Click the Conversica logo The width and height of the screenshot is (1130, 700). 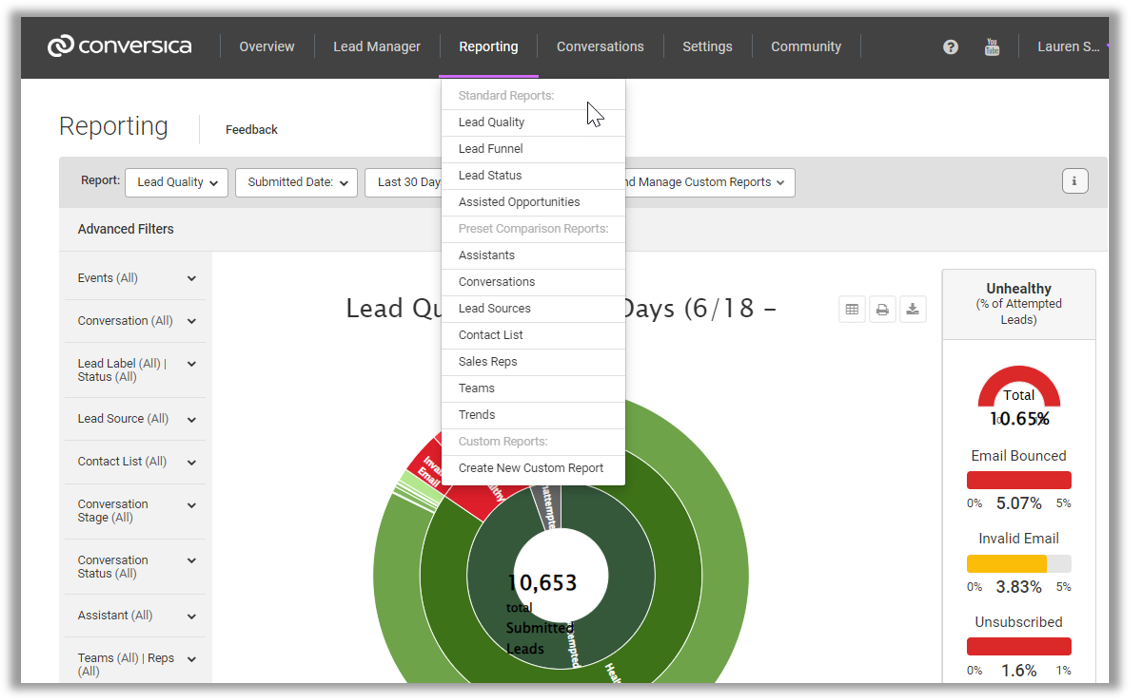[120, 46]
